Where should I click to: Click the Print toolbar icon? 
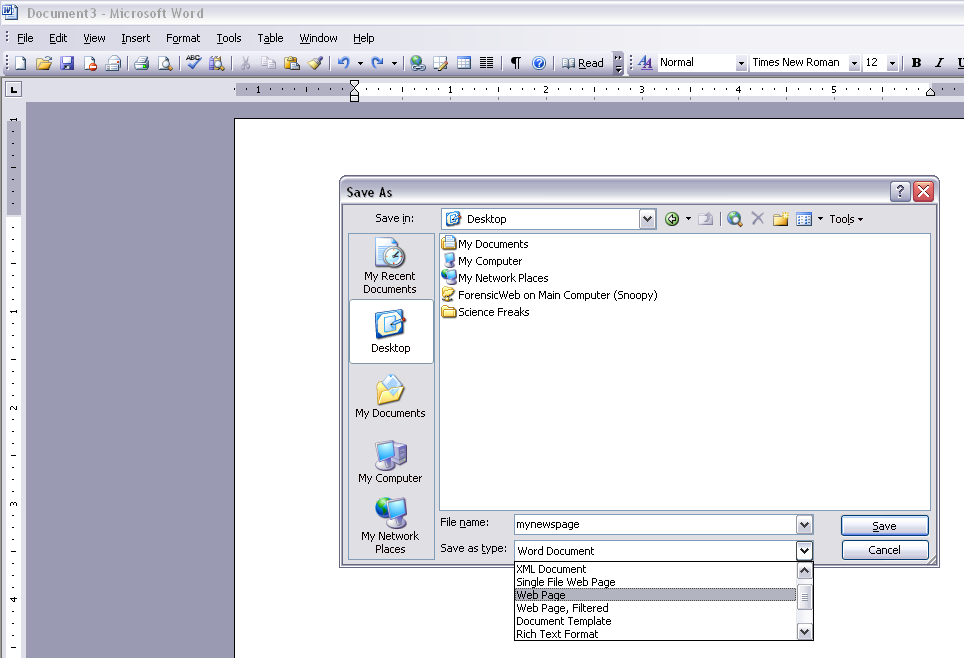tap(141, 63)
